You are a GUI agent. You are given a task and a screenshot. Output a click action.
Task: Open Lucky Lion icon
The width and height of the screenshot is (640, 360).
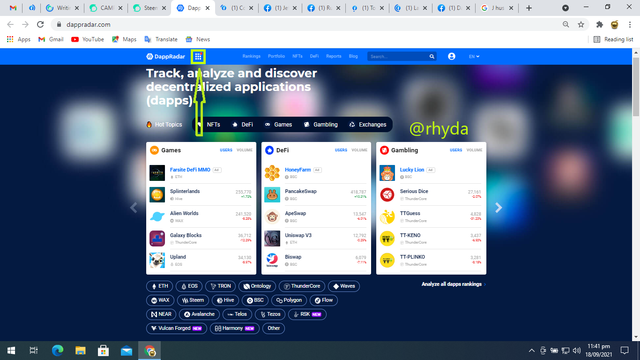click(387, 173)
